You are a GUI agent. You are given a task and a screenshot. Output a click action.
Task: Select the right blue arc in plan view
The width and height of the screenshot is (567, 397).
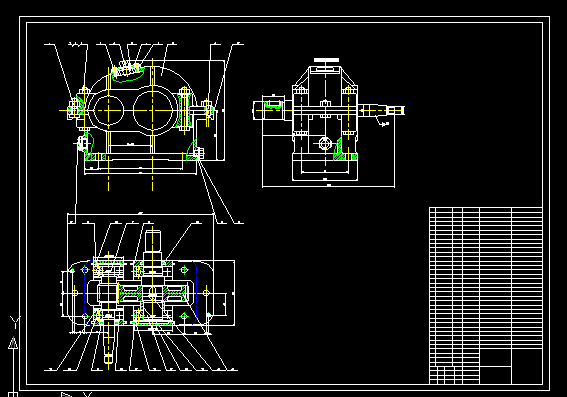point(195,292)
